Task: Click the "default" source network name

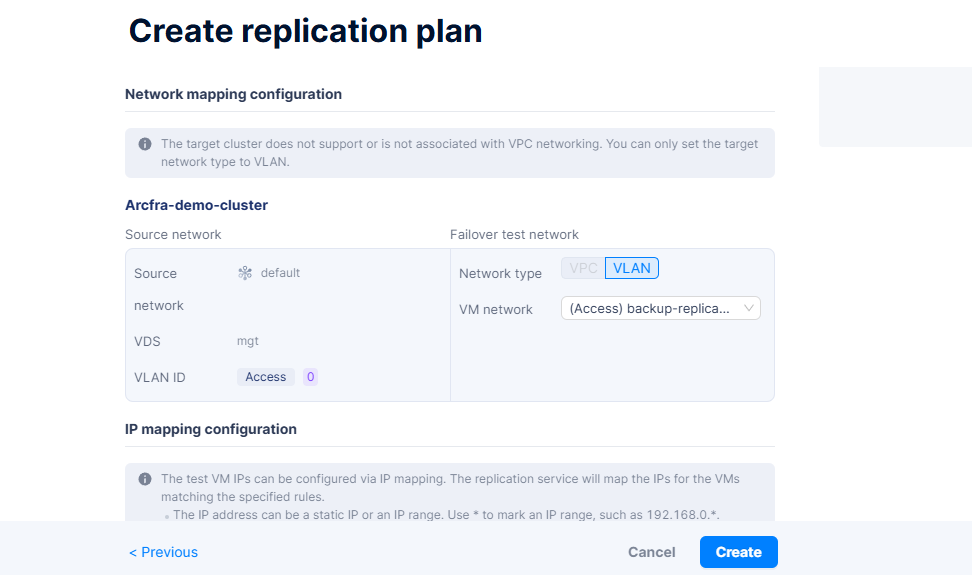Action: click(x=280, y=273)
